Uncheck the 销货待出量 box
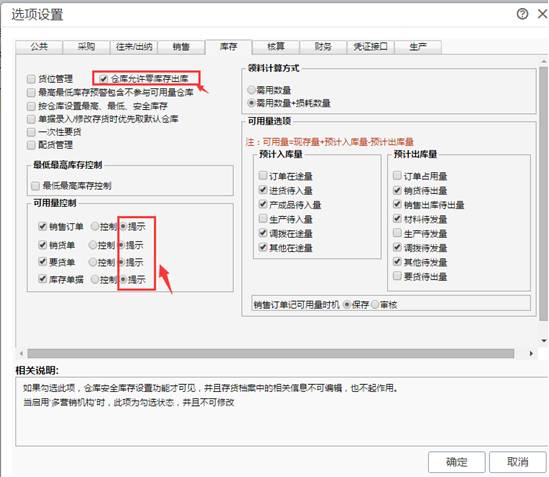 pos(397,190)
